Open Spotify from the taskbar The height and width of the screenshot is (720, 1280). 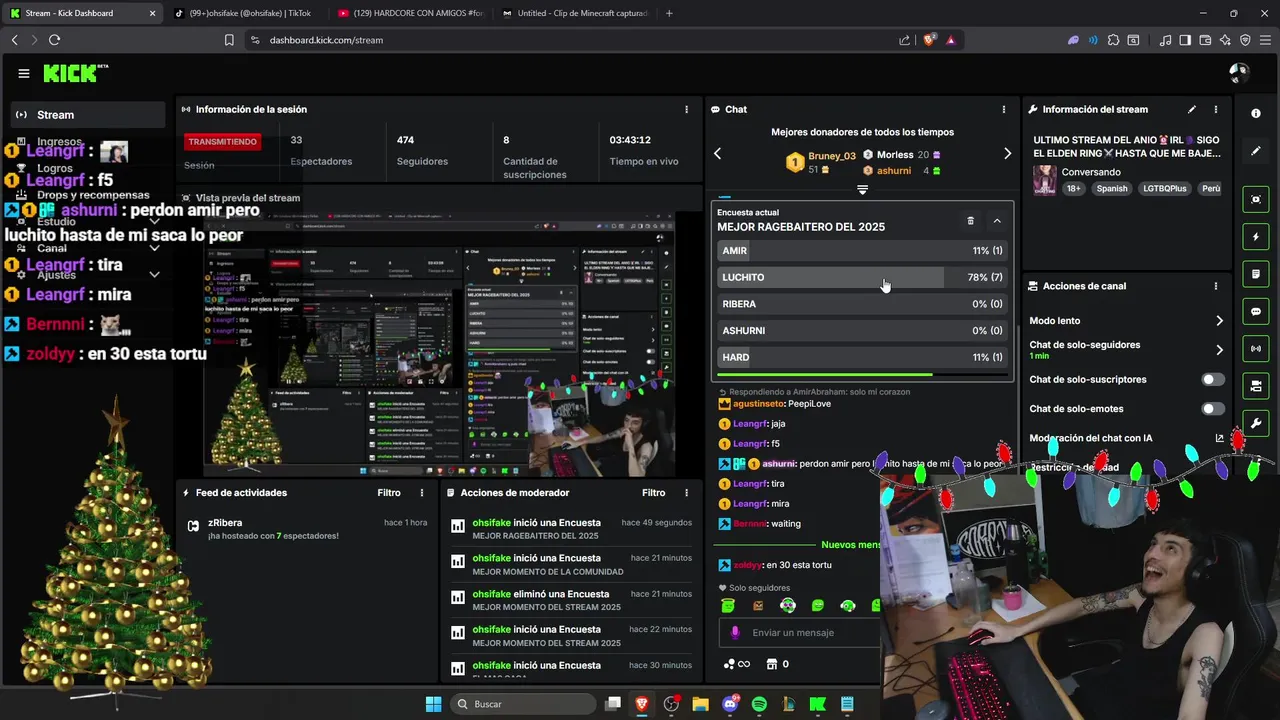759,704
